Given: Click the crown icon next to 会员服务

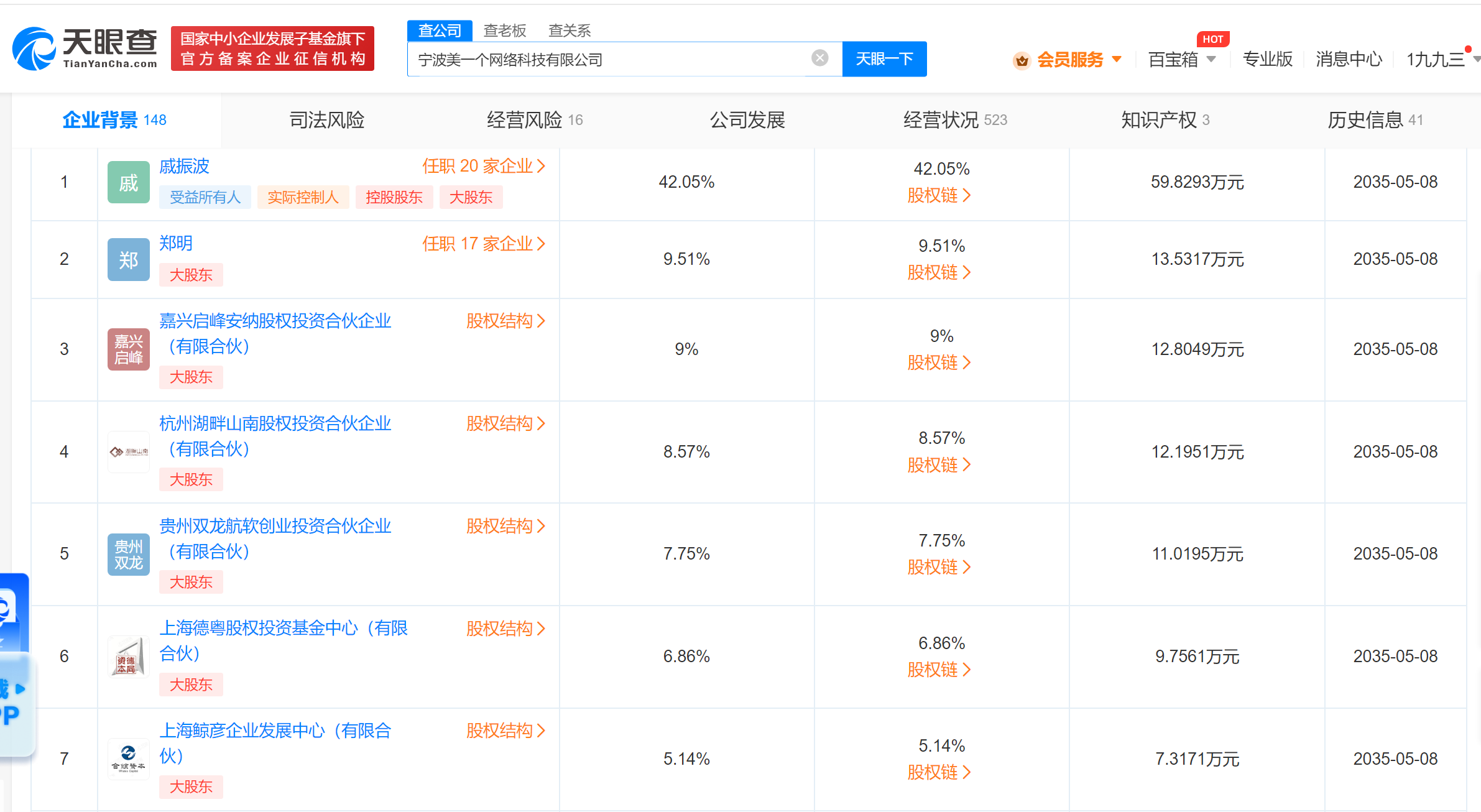Looking at the screenshot, I should (x=1022, y=60).
